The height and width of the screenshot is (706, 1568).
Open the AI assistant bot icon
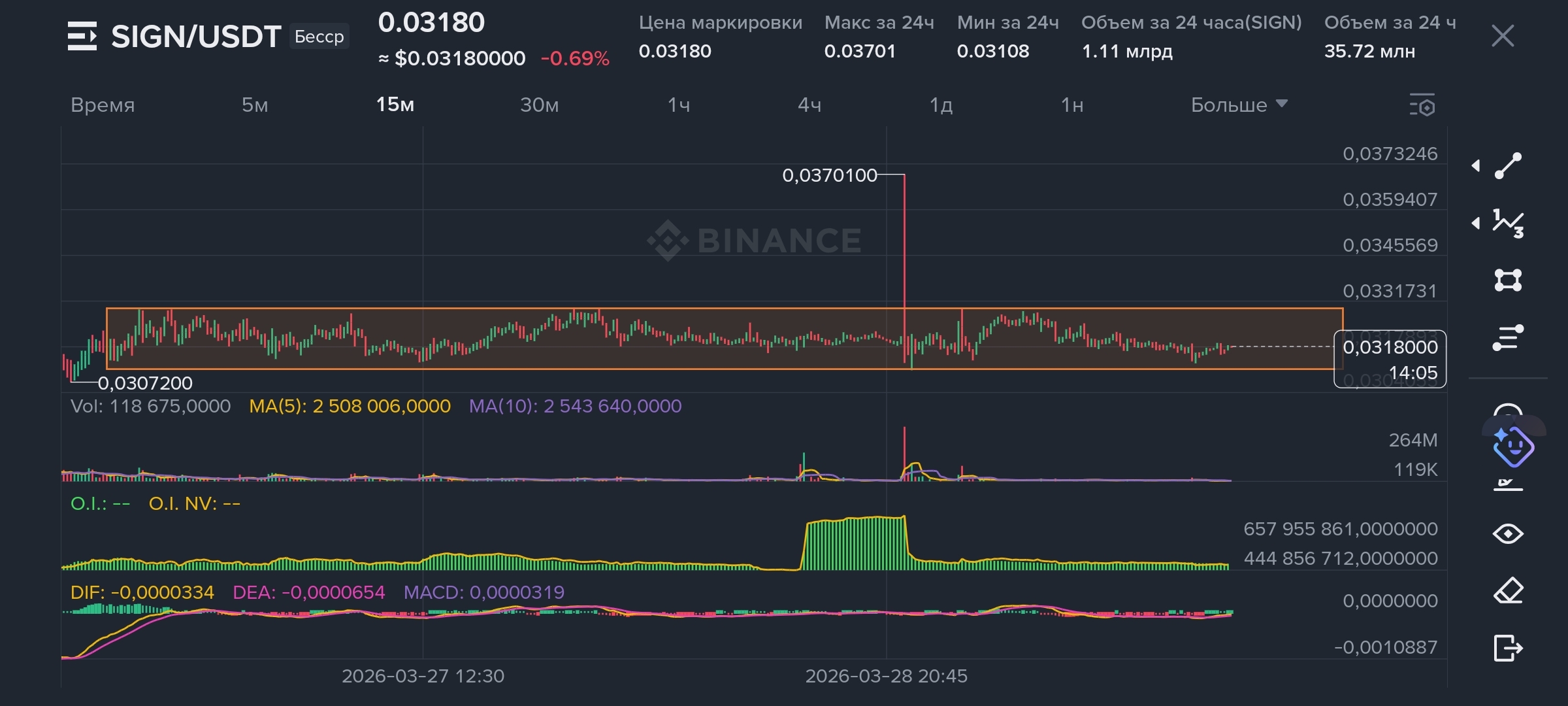click(x=1513, y=447)
